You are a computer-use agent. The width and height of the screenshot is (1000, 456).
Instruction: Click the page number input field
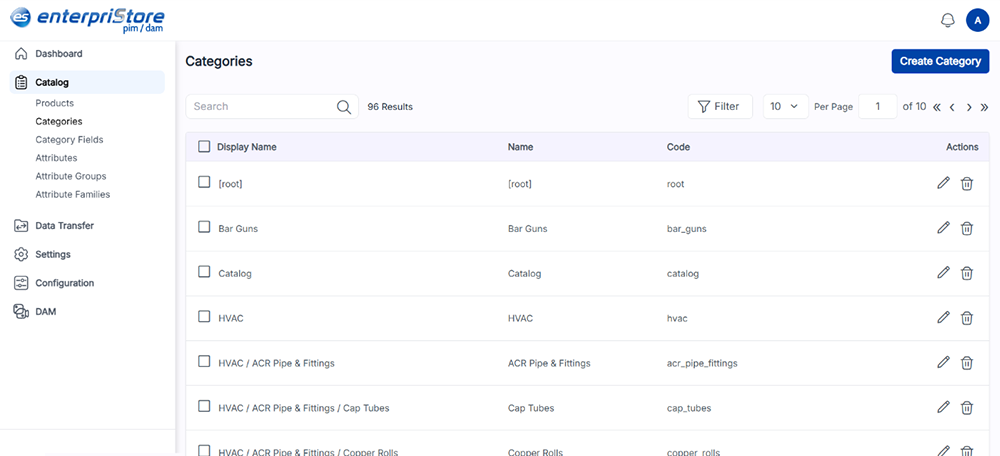[878, 107]
